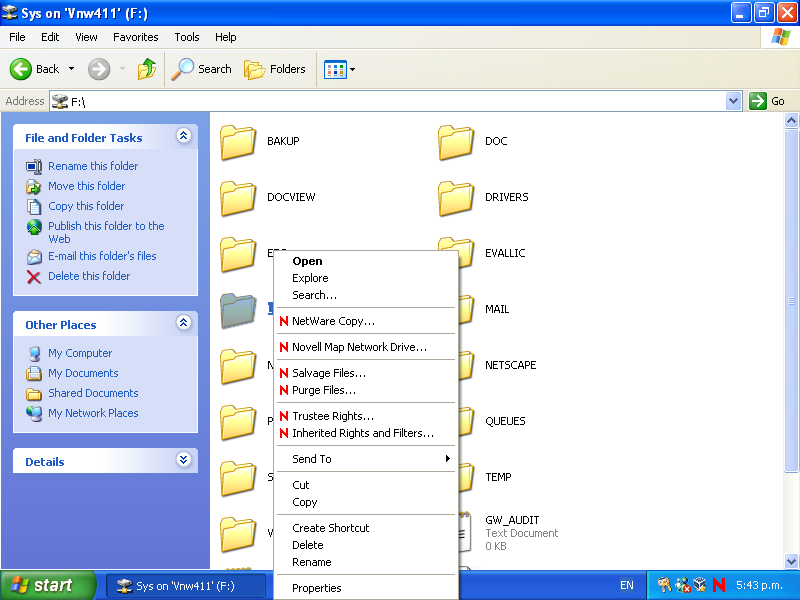Viewport: 800px width, 600px height.
Task: Expand the Send To submenu
Action: click(x=365, y=459)
